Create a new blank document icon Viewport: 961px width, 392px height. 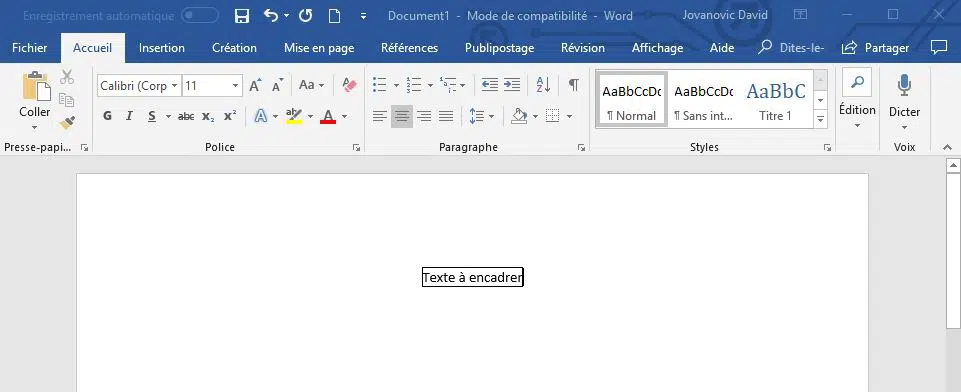point(334,16)
